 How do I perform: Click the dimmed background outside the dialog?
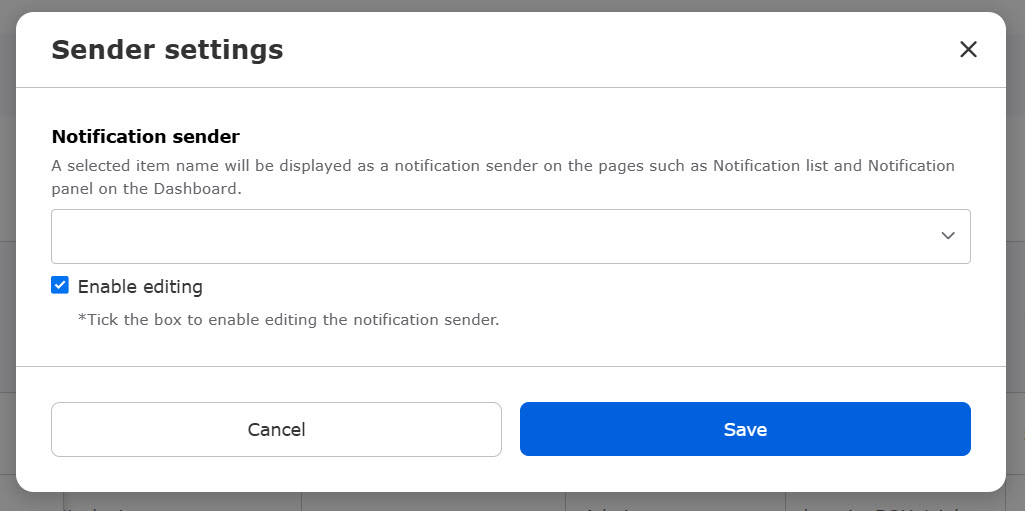click(x=1016, y=300)
